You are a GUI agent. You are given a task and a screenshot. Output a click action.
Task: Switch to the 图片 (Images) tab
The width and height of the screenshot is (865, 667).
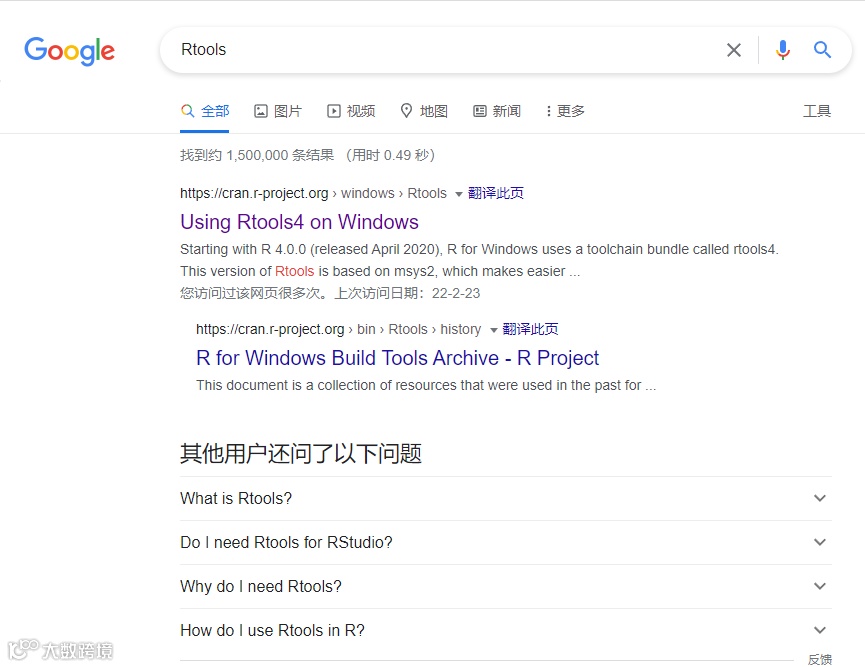click(278, 111)
